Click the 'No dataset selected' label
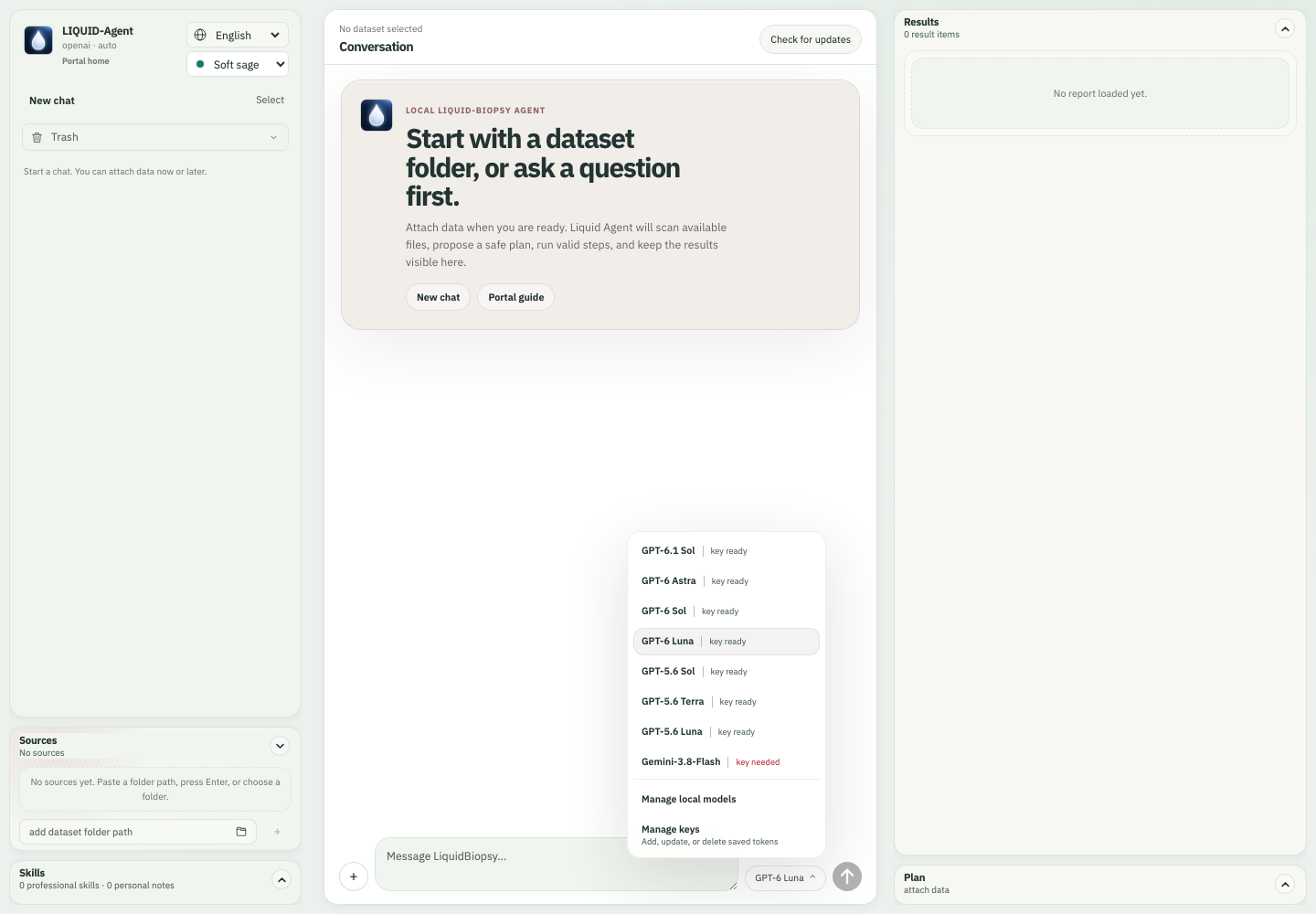1316x914 pixels. (x=381, y=29)
